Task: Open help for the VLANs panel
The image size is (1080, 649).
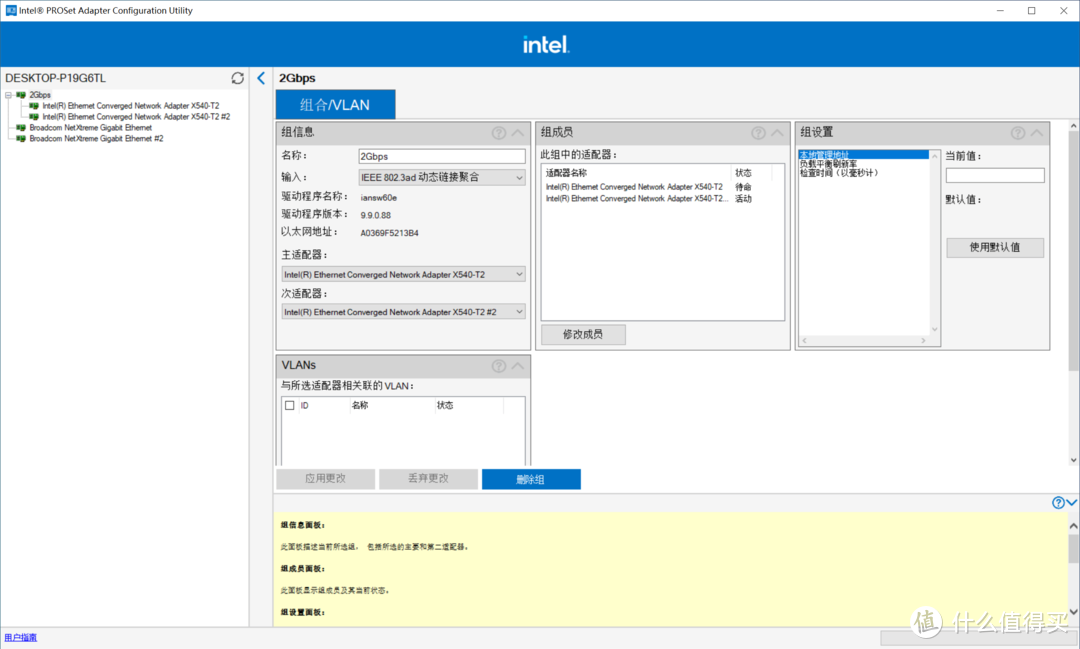Action: tap(497, 366)
